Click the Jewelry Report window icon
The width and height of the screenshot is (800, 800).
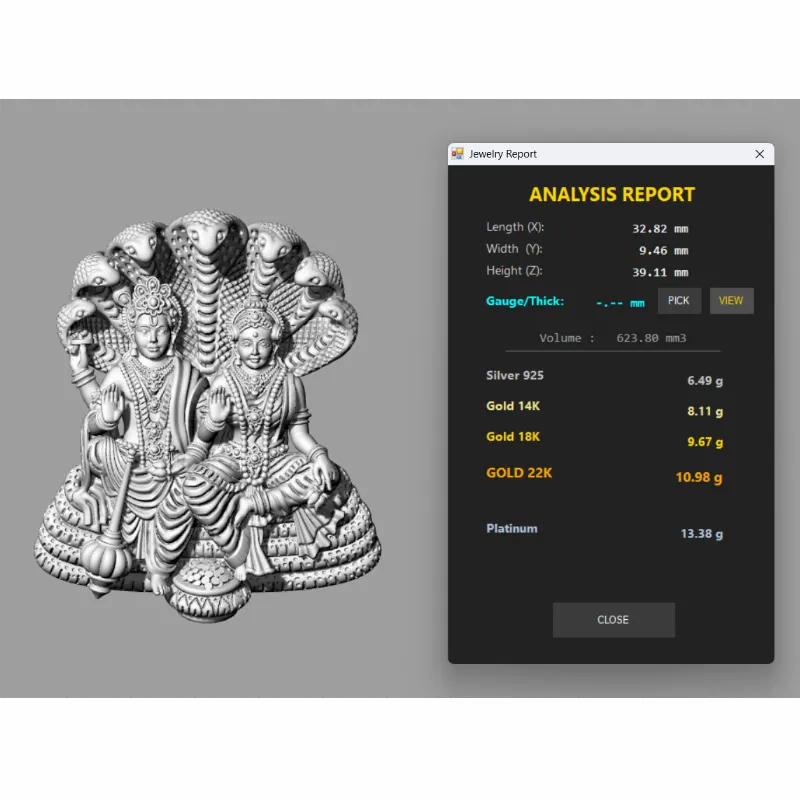coord(458,154)
